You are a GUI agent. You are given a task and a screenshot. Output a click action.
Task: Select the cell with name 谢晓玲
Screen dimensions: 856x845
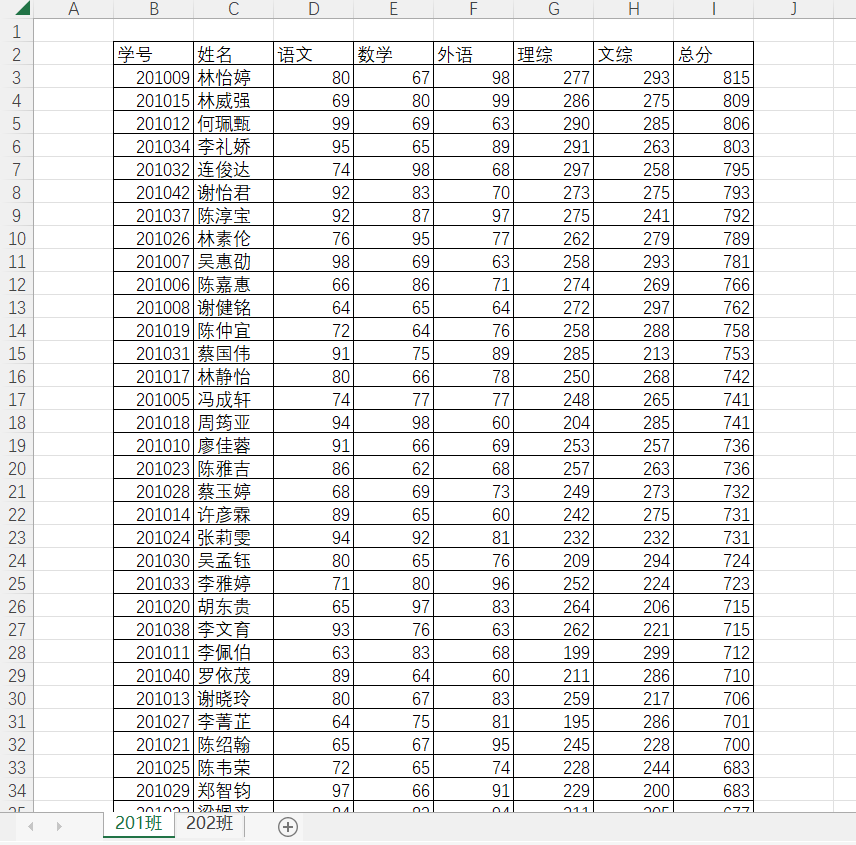click(x=233, y=698)
